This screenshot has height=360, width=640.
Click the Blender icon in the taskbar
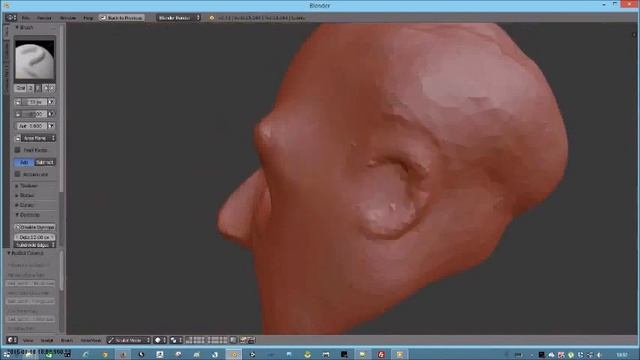click(x=234, y=355)
